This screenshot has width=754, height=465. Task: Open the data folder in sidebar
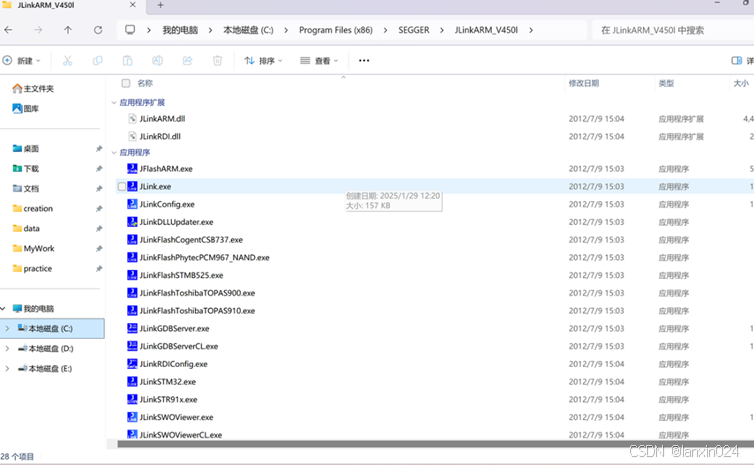(26, 228)
